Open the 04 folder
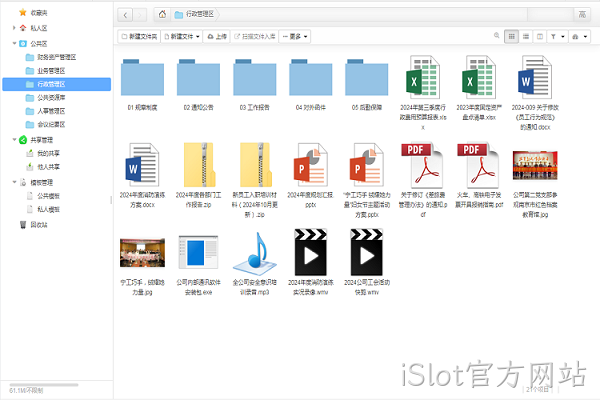The image size is (600, 400). [310, 78]
